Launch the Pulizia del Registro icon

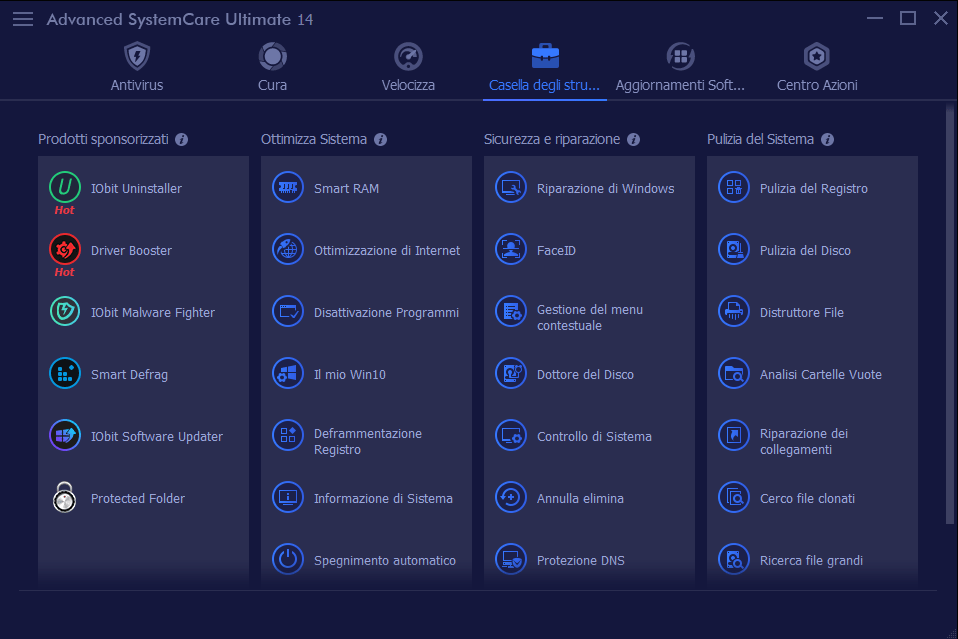point(734,188)
